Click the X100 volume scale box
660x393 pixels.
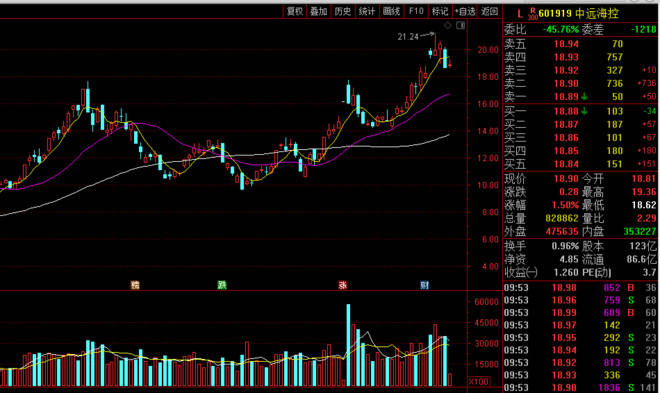click(479, 382)
